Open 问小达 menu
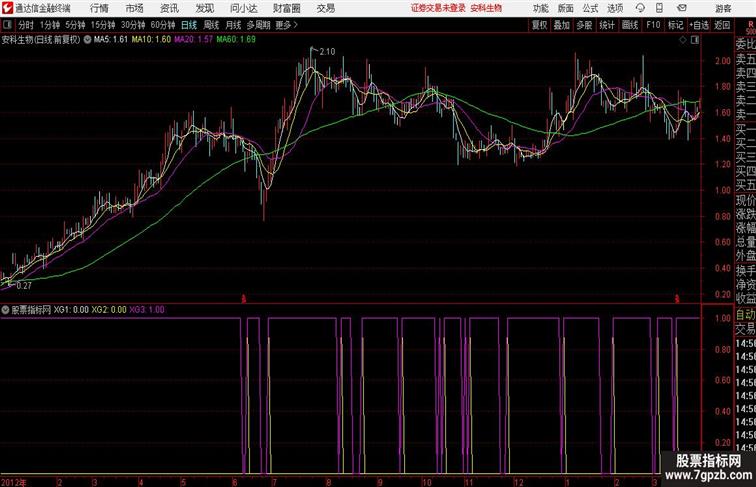This screenshot has height=487, width=756. coord(244,8)
